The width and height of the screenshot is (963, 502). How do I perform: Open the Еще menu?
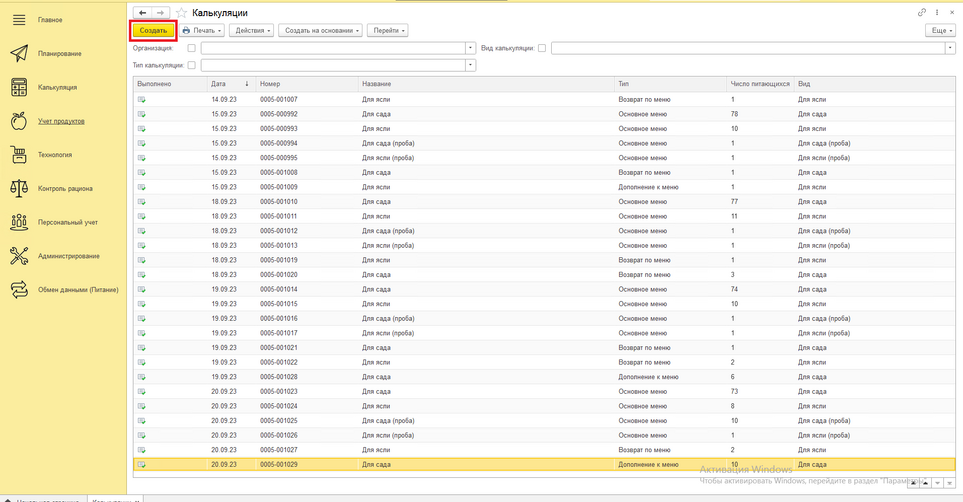(940, 31)
